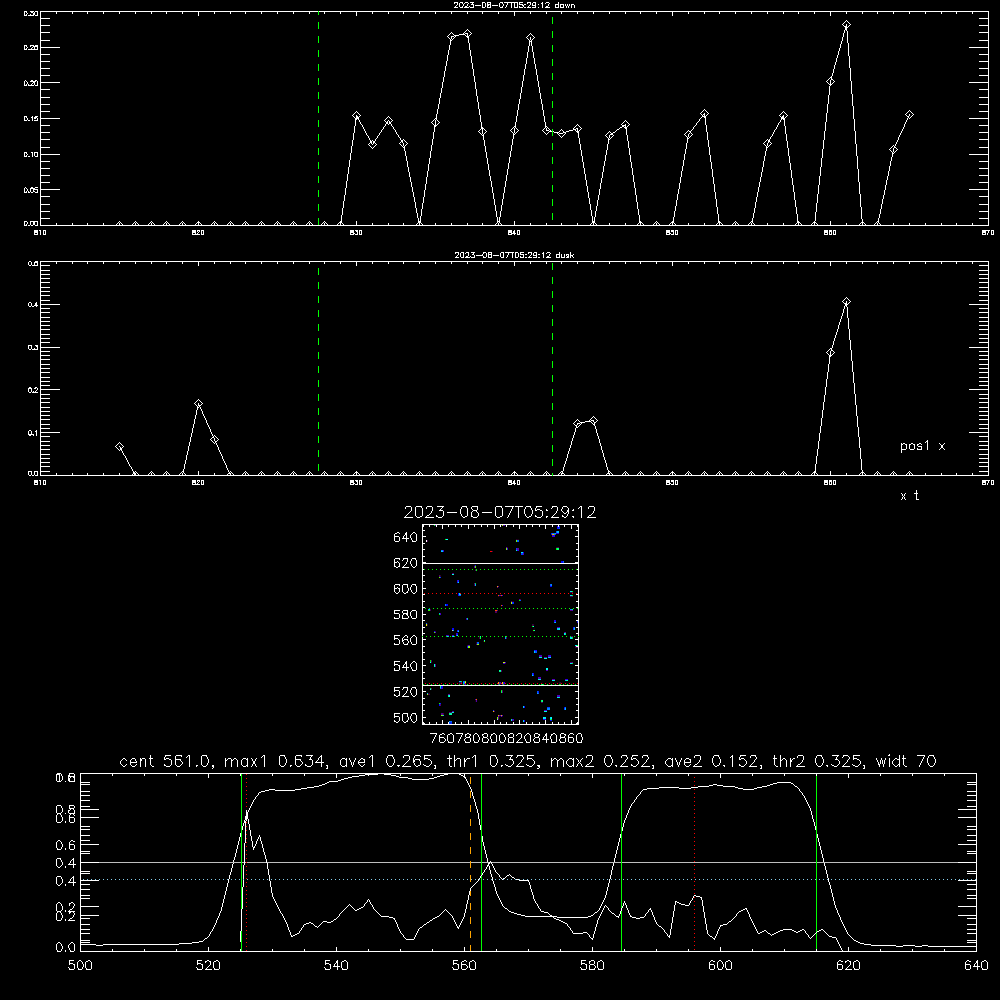Click the 'pos1 x' label
Screen dimensions: 1000x1000
pyautogui.click(x=922, y=446)
